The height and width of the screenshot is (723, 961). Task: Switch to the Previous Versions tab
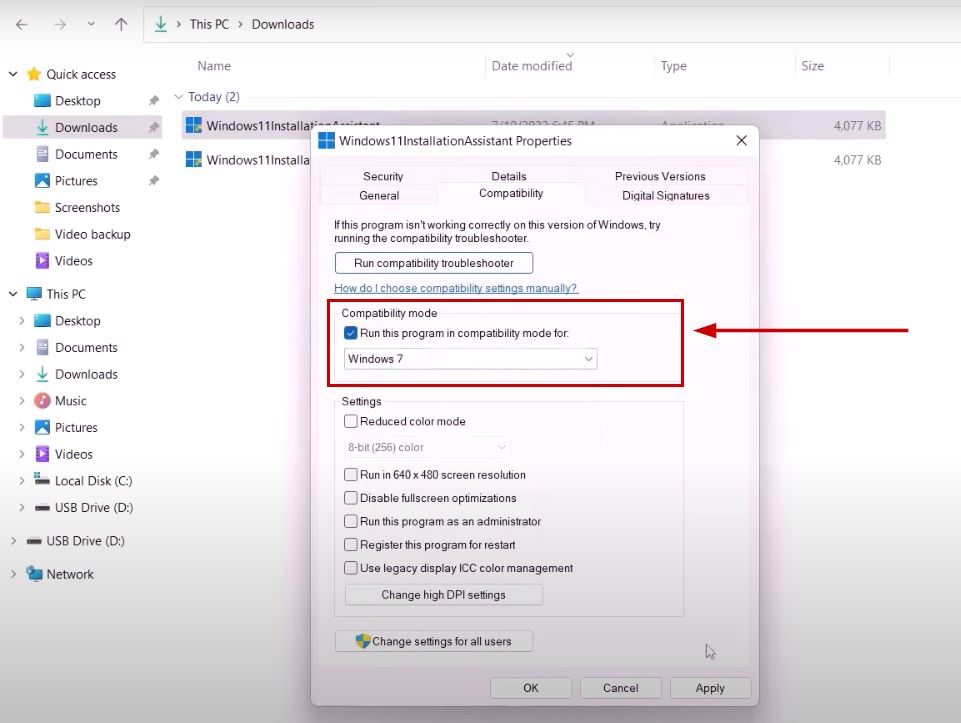pos(660,176)
